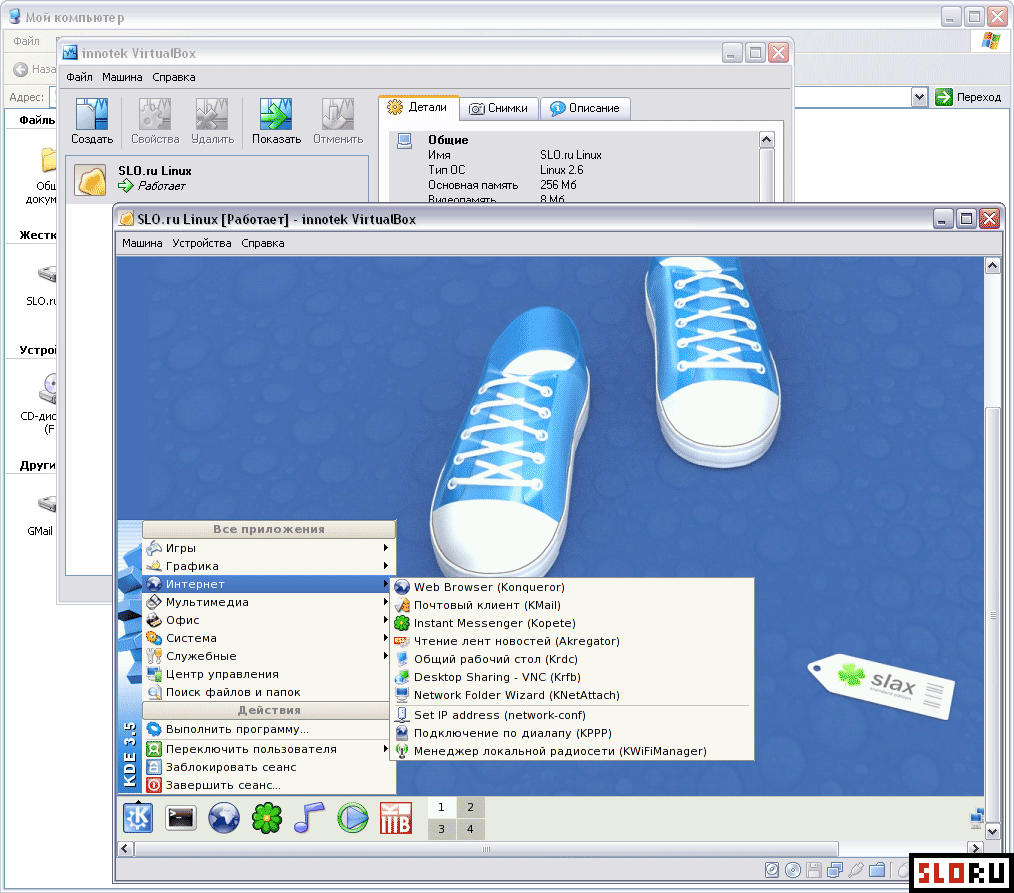Launch the web browser globe icon in panel
Image resolution: width=1014 pixels, height=893 pixels.
click(x=224, y=818)
